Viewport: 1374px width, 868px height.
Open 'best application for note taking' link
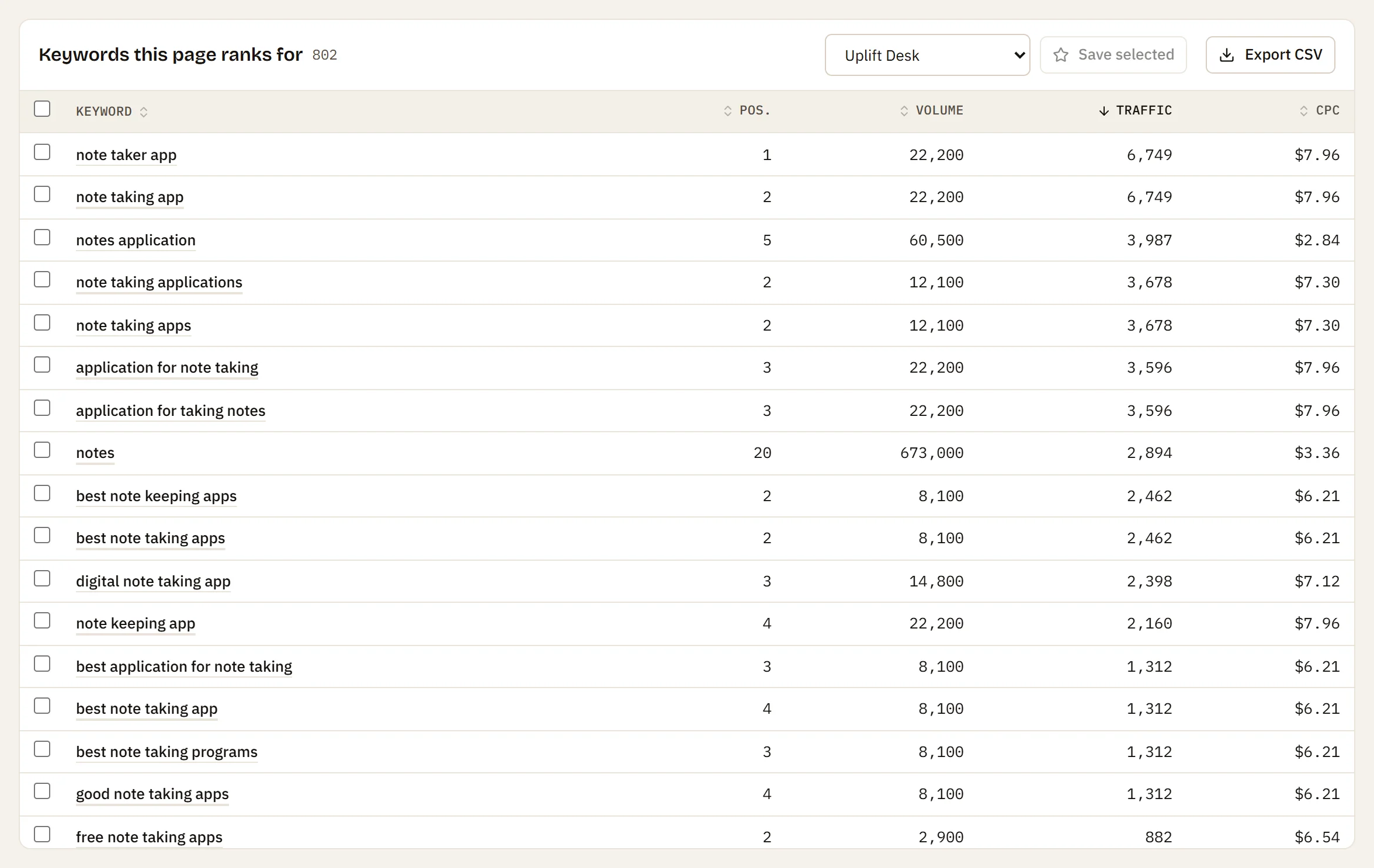click(184, 667)
